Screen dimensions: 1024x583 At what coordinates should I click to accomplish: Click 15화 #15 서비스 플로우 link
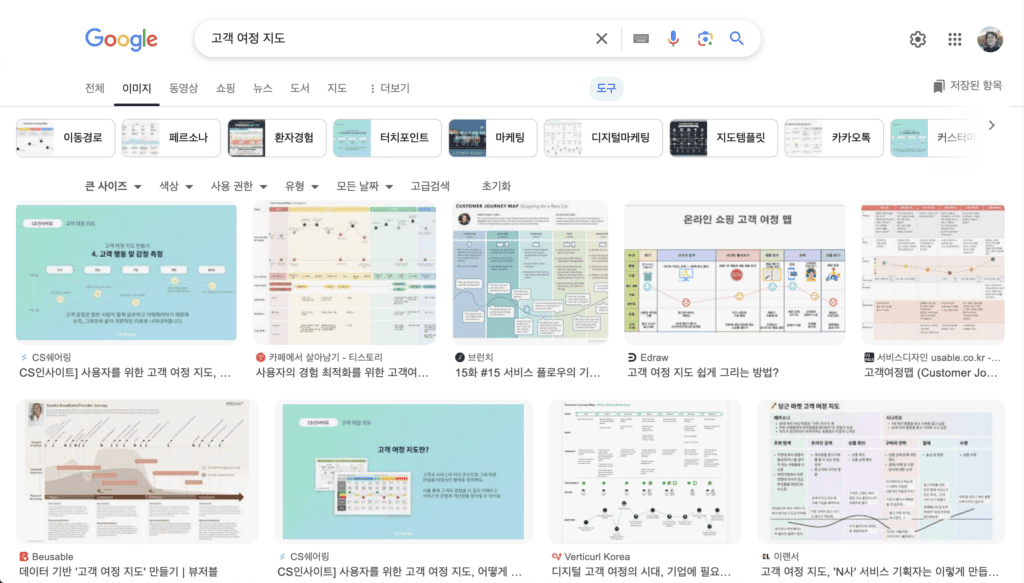(x=527, y=373)
